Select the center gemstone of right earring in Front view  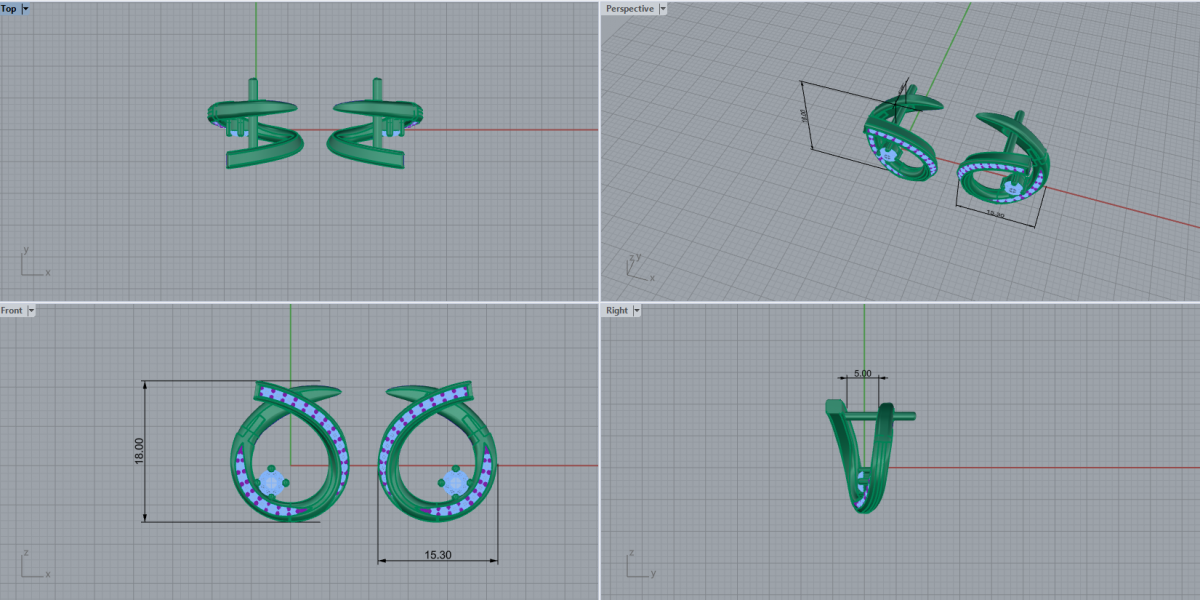pos(456,483)
